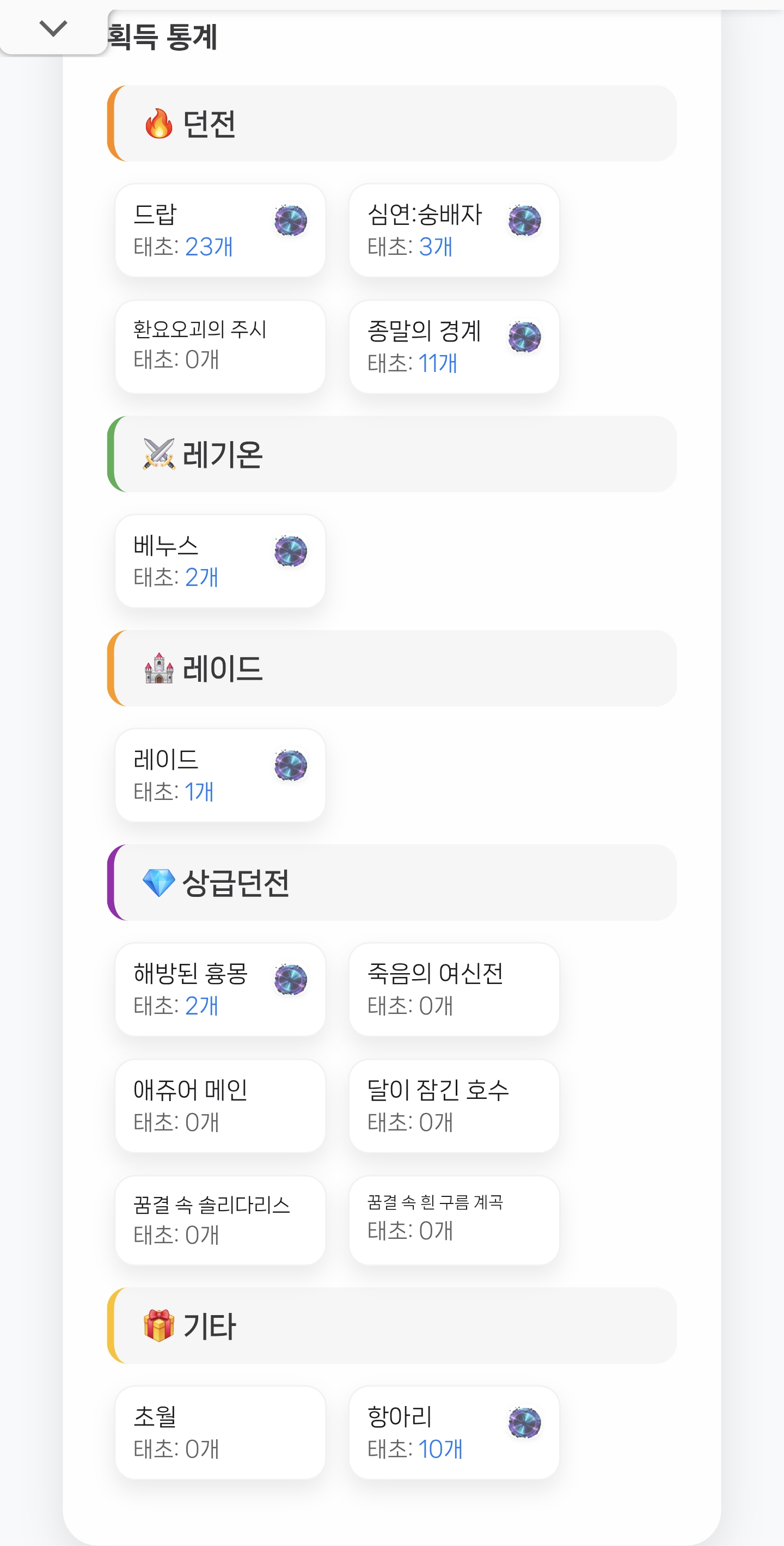The height and width of the screenshot is (1546, 784).
Task: Click the orb icon in 해방된 흉몽 card
Action: click(x=291, y=980)
